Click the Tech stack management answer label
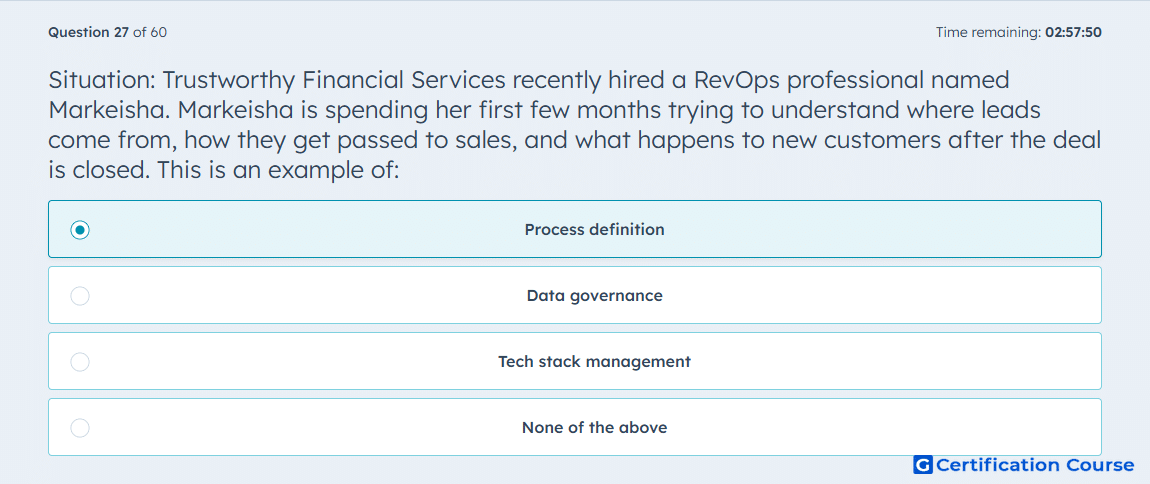The height and width of the screenshot is (484, 1150). 594,362
